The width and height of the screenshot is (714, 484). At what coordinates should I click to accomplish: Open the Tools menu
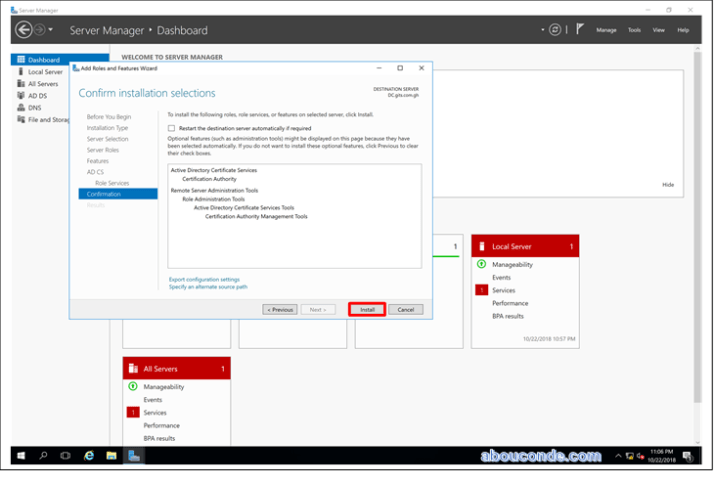tap(634, 30)
